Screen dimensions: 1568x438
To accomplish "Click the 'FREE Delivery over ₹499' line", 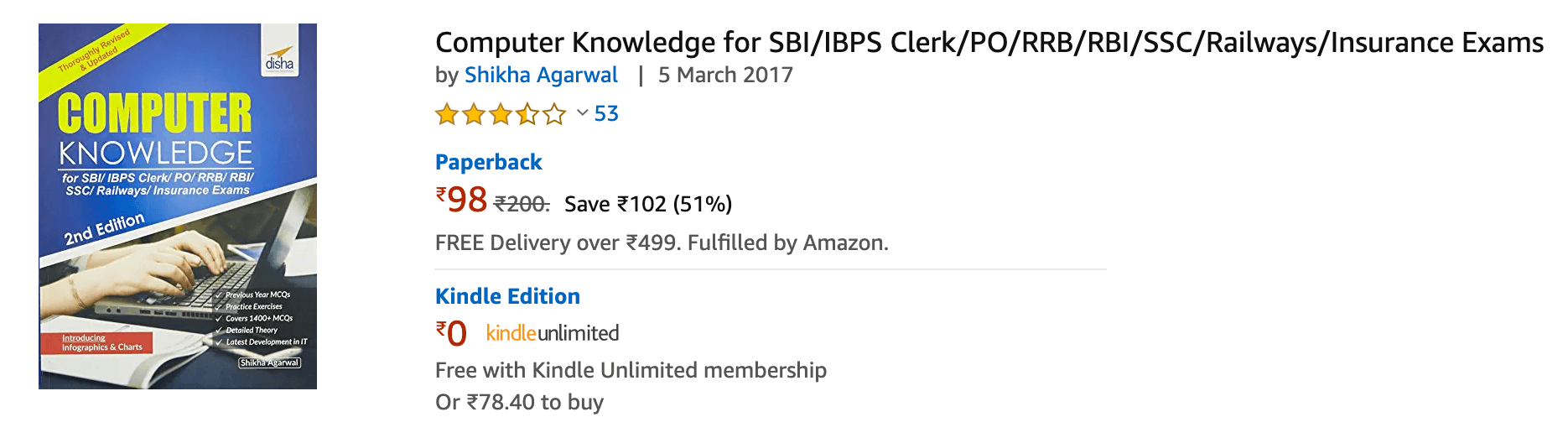I will pyautogui.click(x=662, y=242).
